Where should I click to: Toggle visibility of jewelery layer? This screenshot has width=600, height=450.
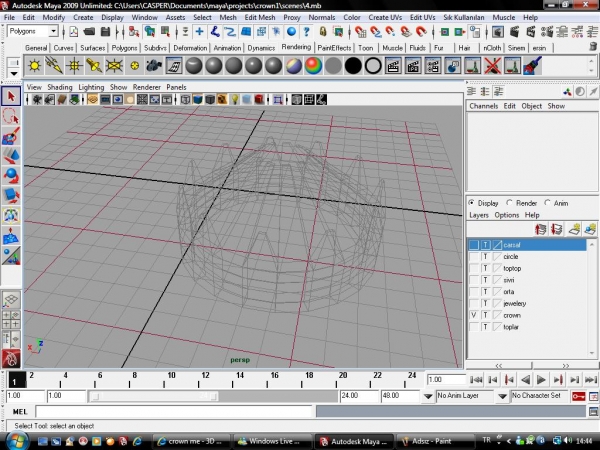474,303
